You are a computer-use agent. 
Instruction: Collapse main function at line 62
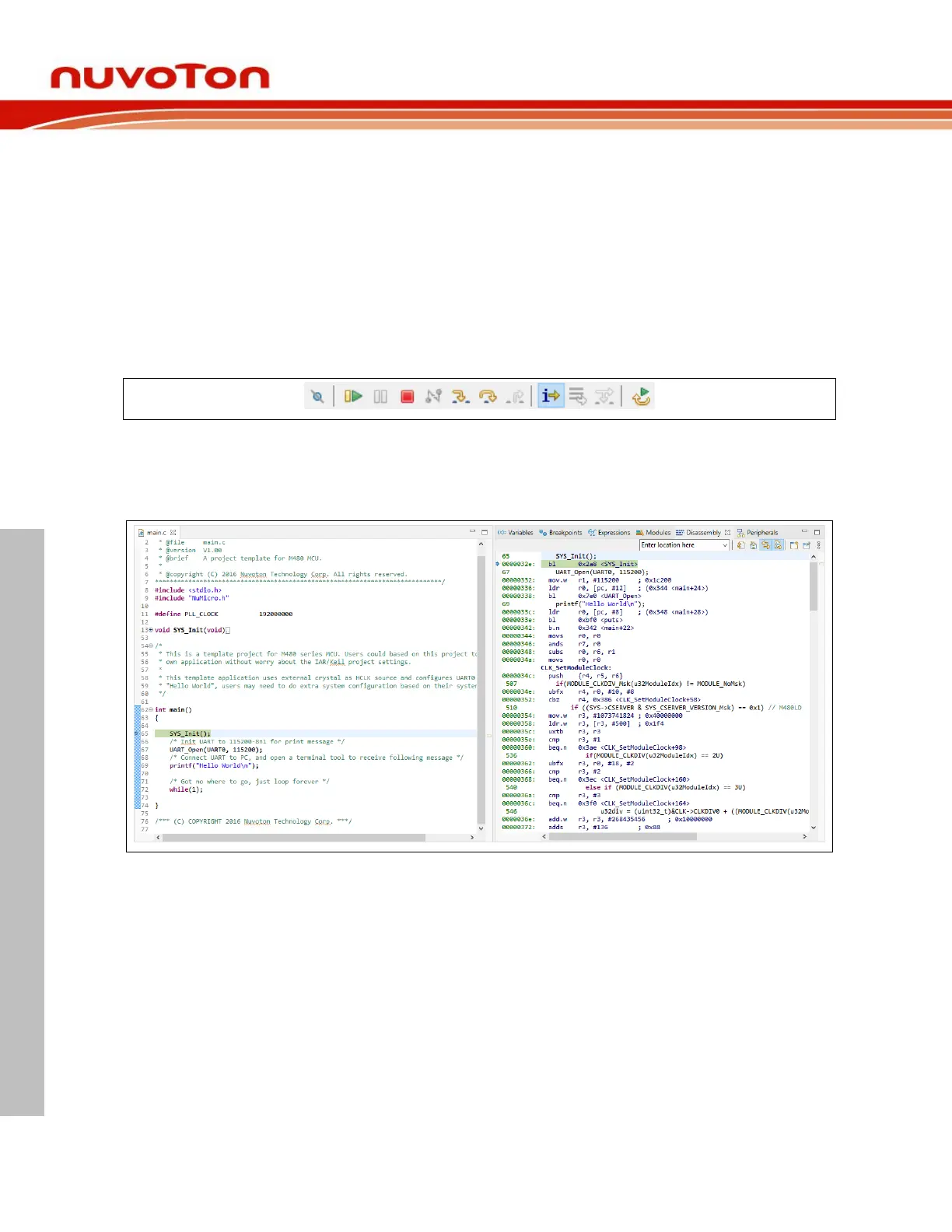[151, 709]
